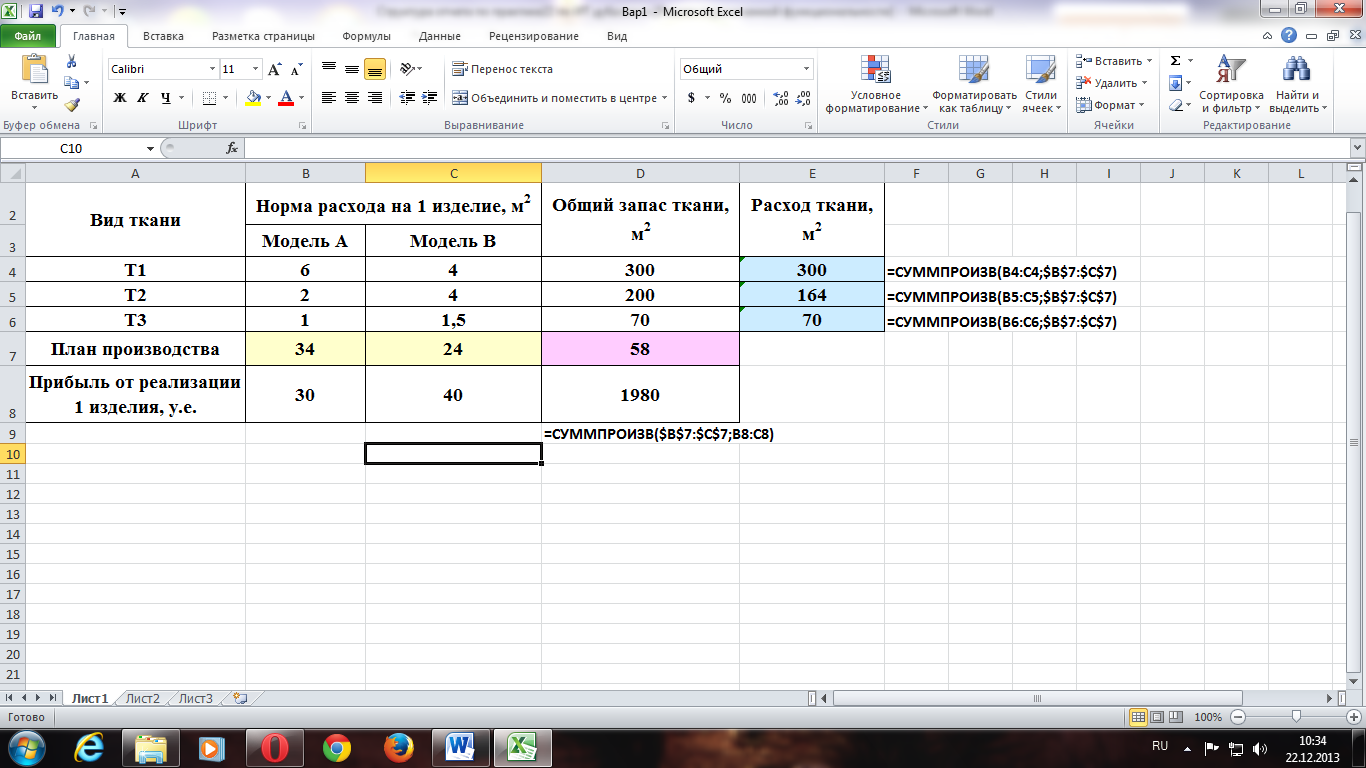Screen dimensions: 1366x768
Task: Toggle middle vertical alignment
Action: [x=352, y=70]
